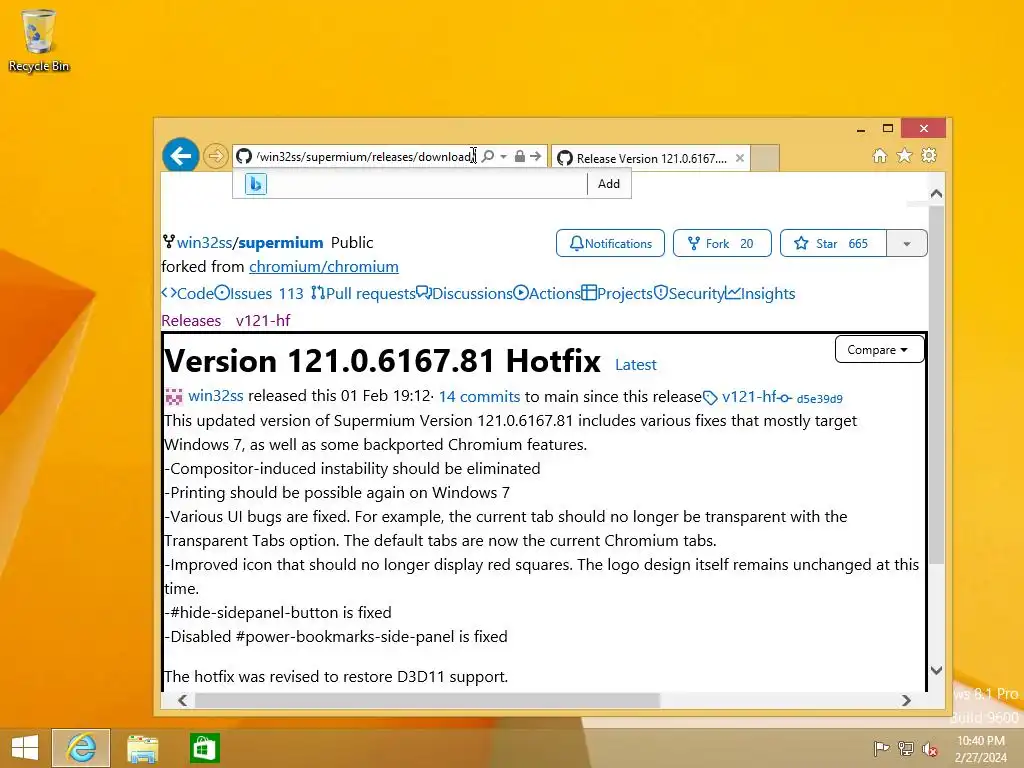Open the Tools gear icon
Image resolution: width=1024 pixels, height=768 pixels.
pos(929,155)
